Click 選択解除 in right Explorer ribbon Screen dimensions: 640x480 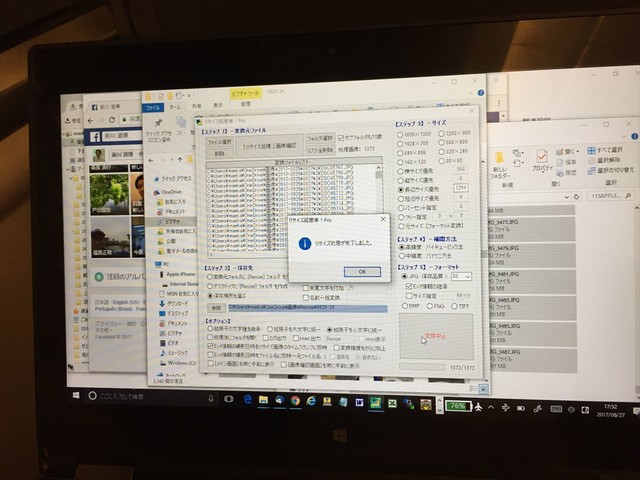point(604,160)
